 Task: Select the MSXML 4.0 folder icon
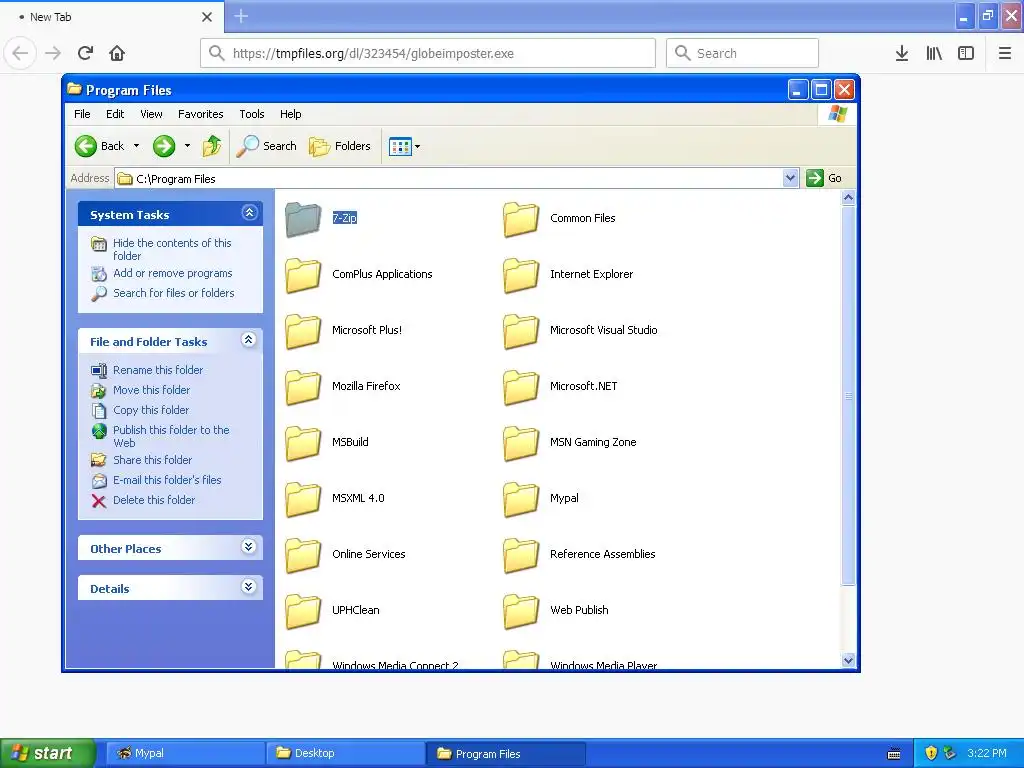coord(303,499)
